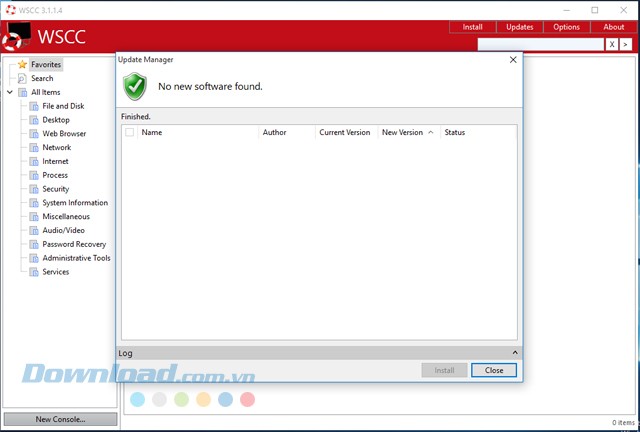
Task: Sort by the Author column header
Action: (x=287, y=132)
